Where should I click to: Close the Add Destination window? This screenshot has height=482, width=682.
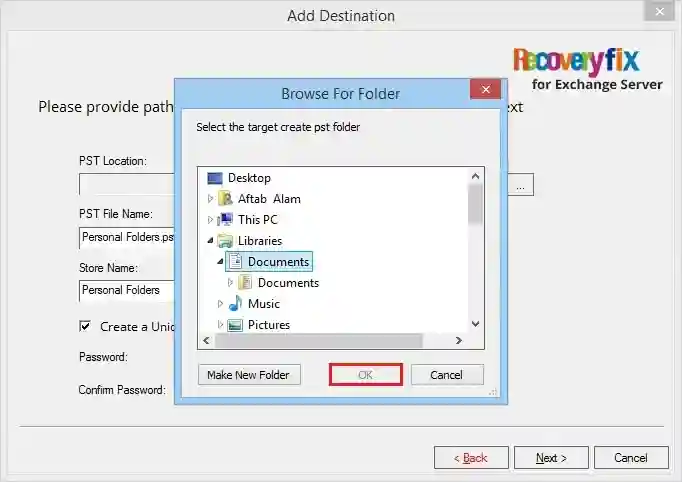tap(659, 11)
